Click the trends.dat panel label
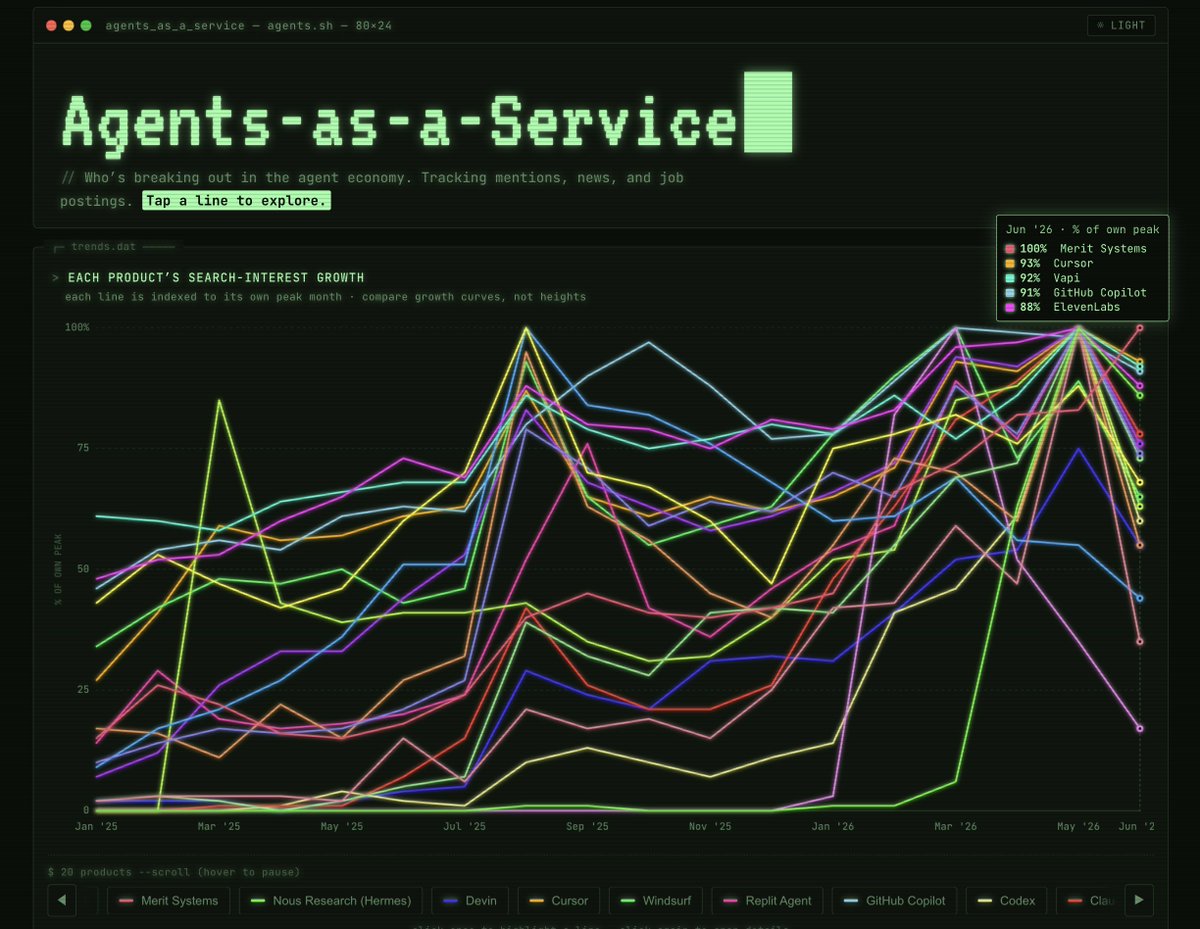The width and height of the screenshot is (1200, 929). click(105, 246)
